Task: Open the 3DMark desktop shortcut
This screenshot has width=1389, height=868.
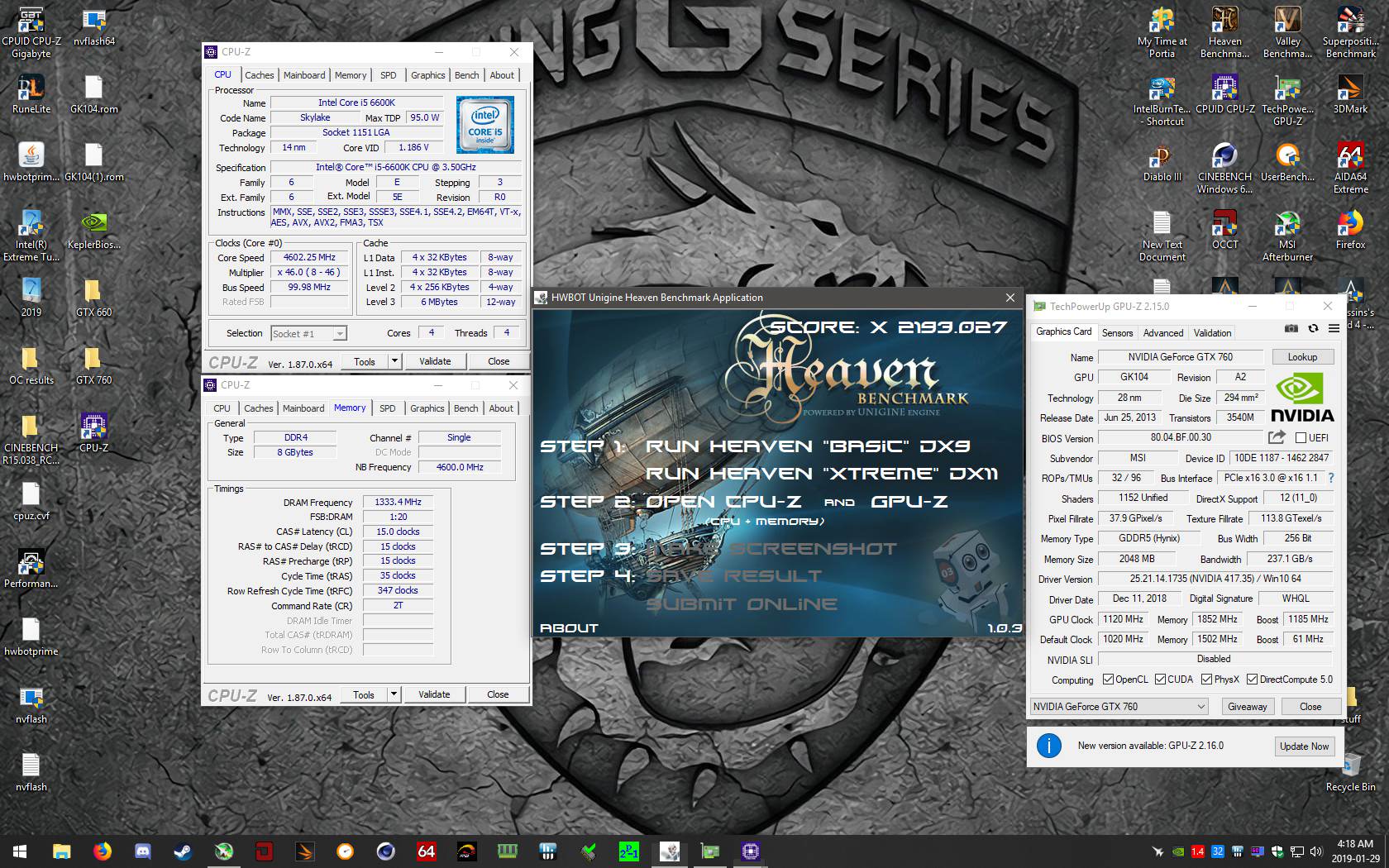Action: [x=1350, y=94]
